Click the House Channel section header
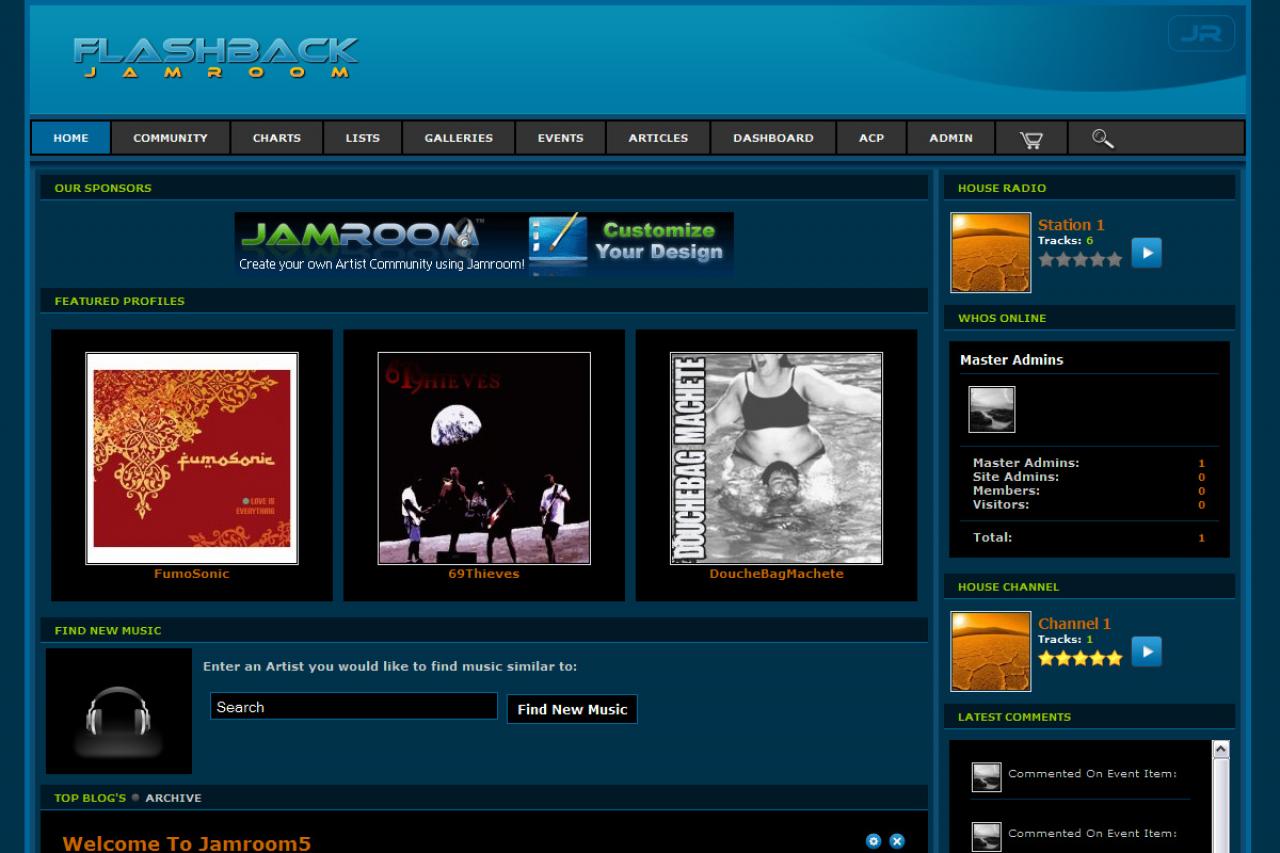1280x853 pixels. click(1090, 587)
